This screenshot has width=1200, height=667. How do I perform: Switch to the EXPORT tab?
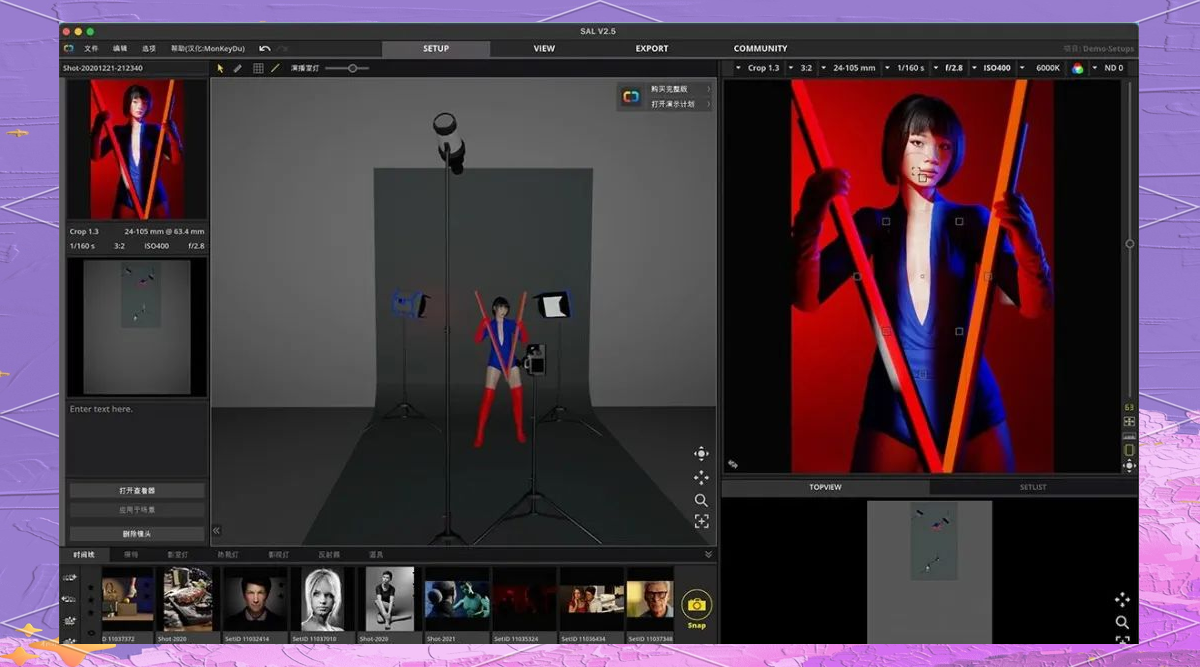(652, 48)
